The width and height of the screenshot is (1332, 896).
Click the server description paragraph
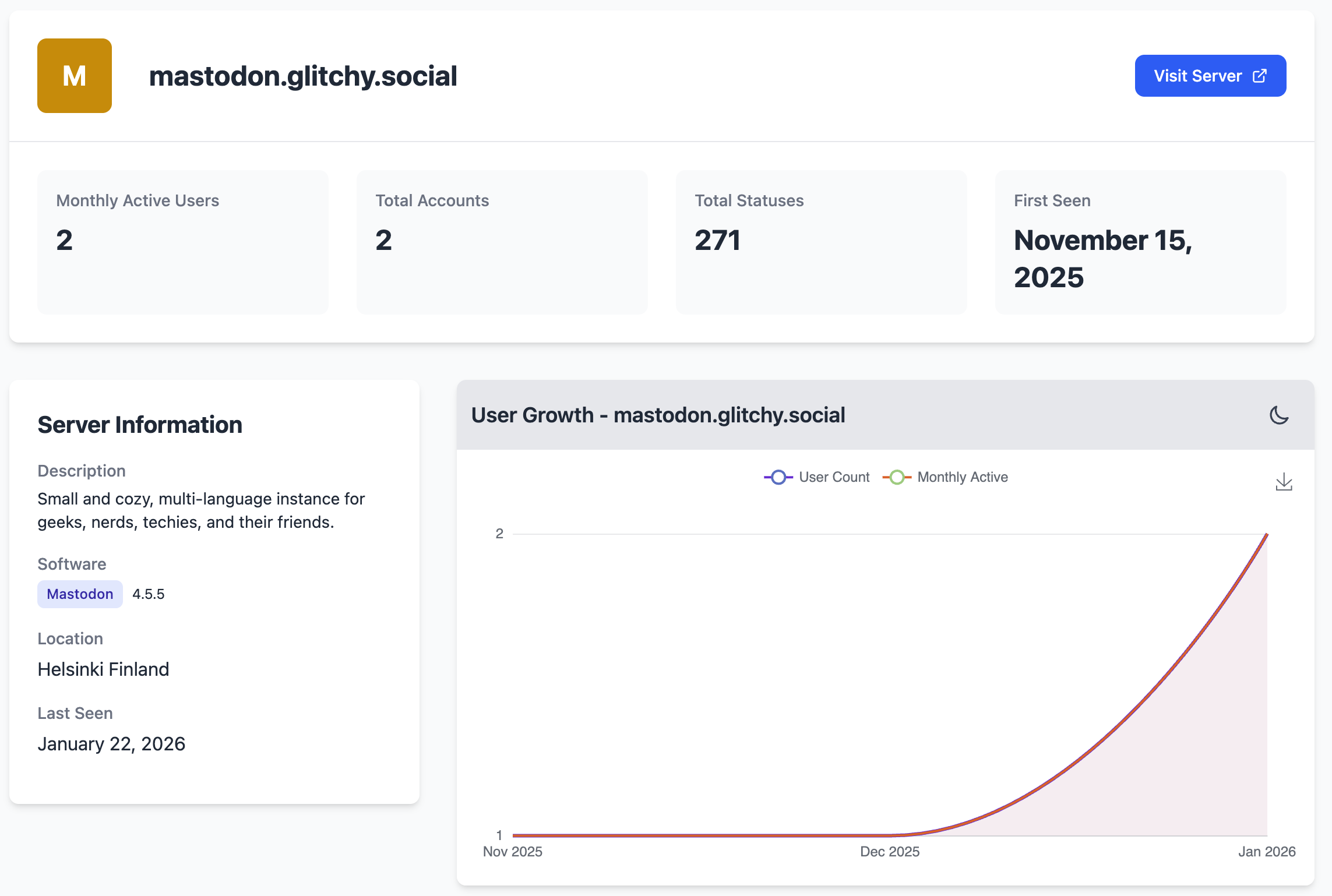pyautogui.click(x=201, y=510)
